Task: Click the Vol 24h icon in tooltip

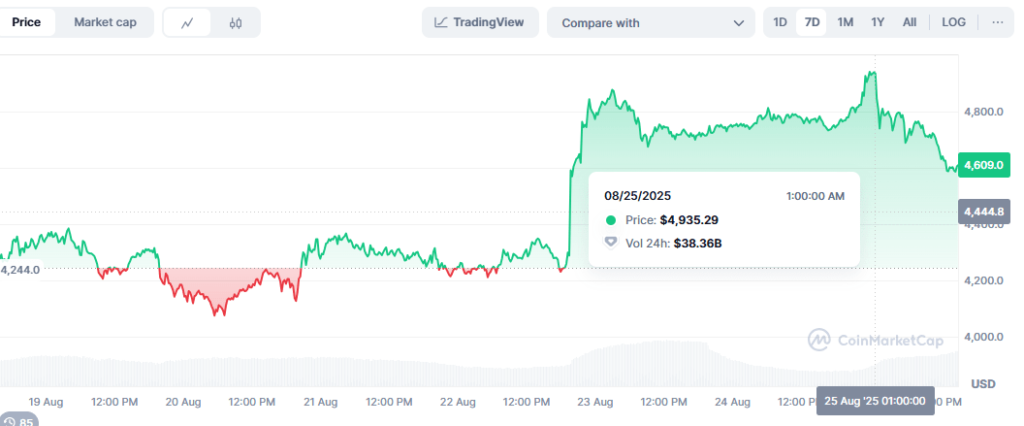Action: tap(611, 242)
